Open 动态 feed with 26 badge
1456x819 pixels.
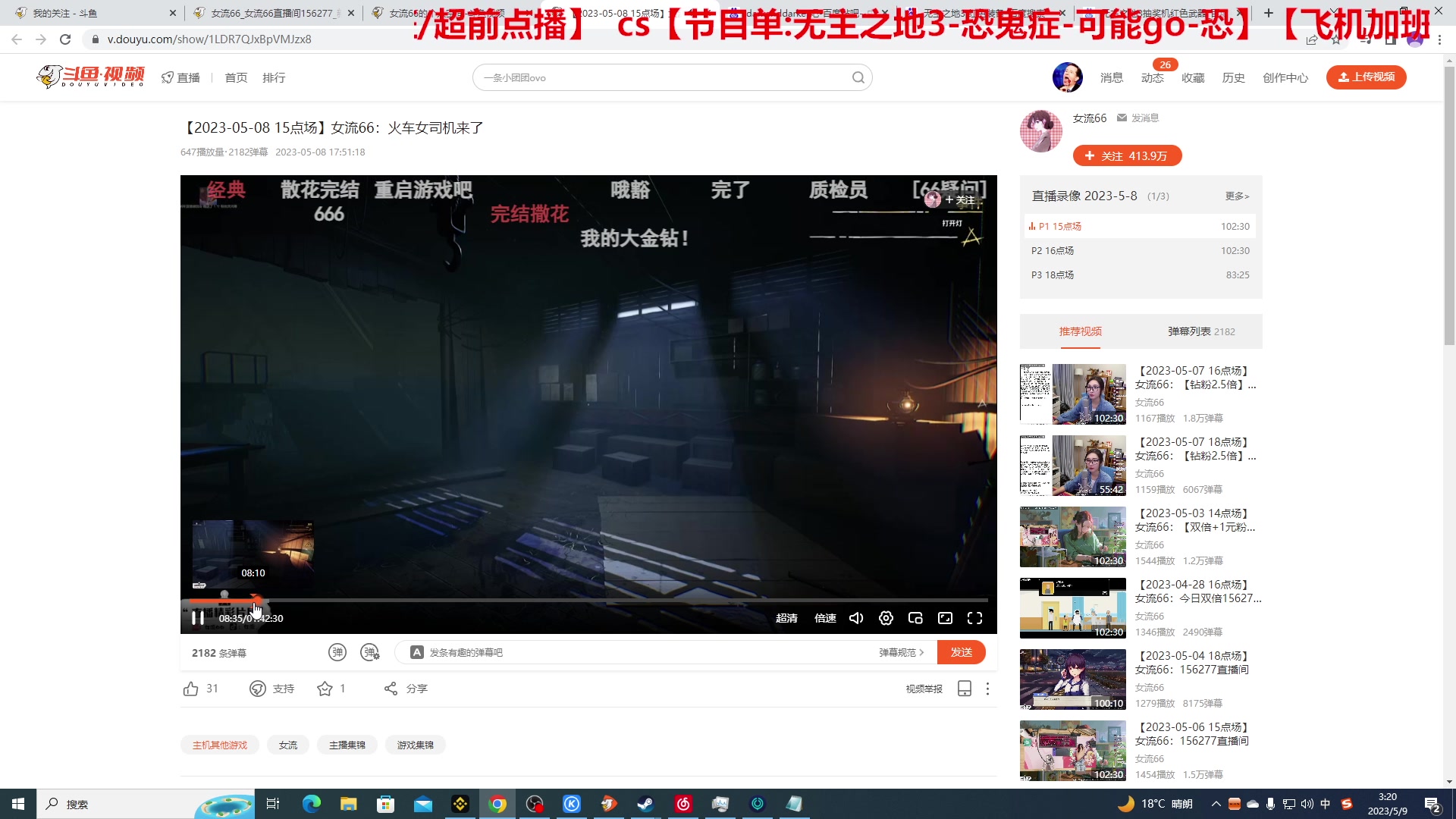(1152, 77)
